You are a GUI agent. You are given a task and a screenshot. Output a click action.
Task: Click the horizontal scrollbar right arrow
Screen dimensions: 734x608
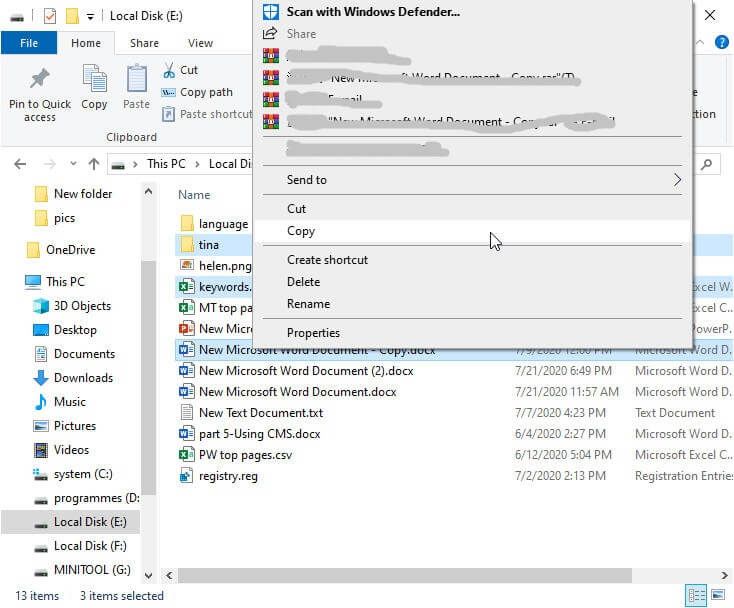click(x=724, y=575)
